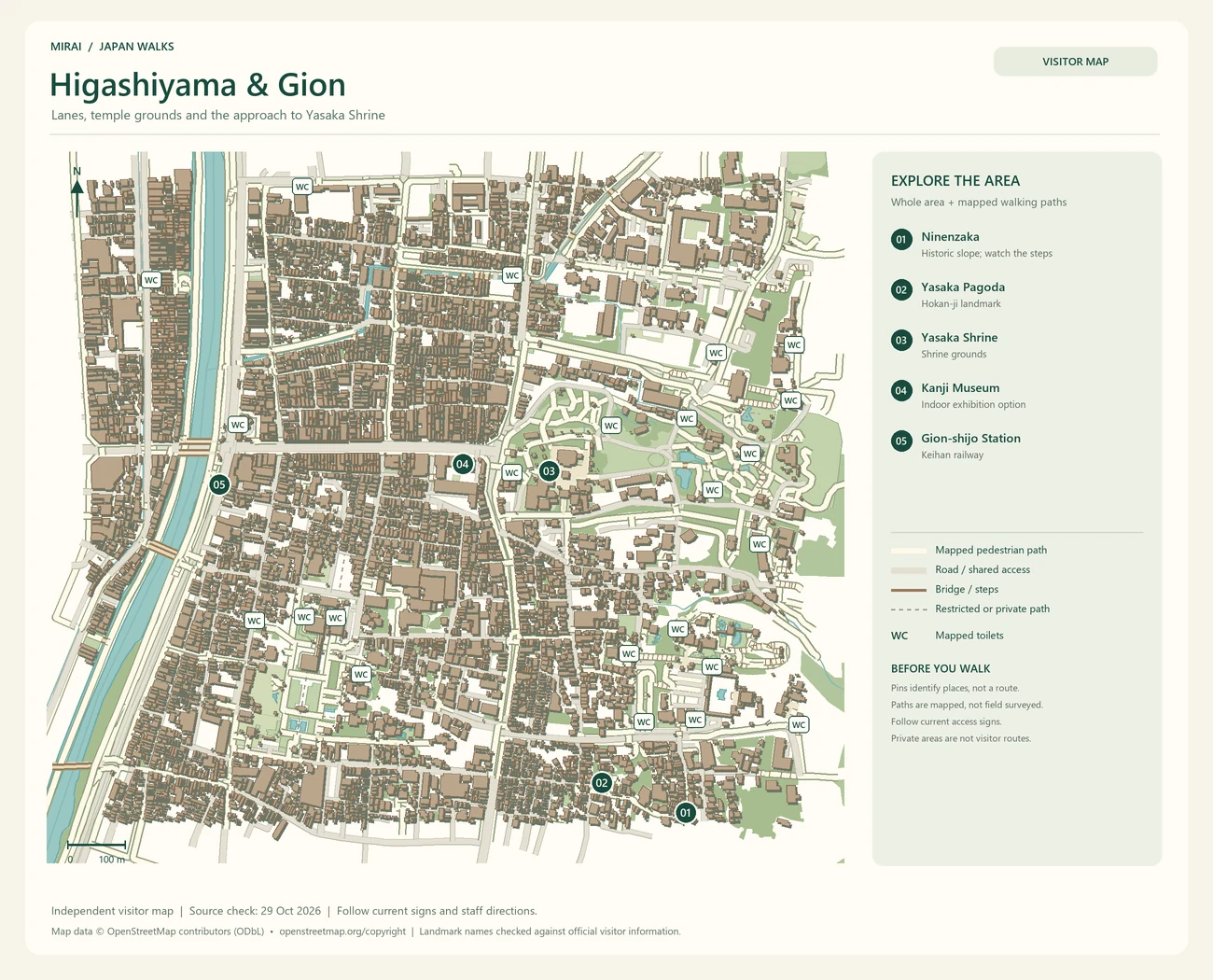Click the "Historic slope; watch the steps" description
1213x980 pixels.
pos(986,254)
